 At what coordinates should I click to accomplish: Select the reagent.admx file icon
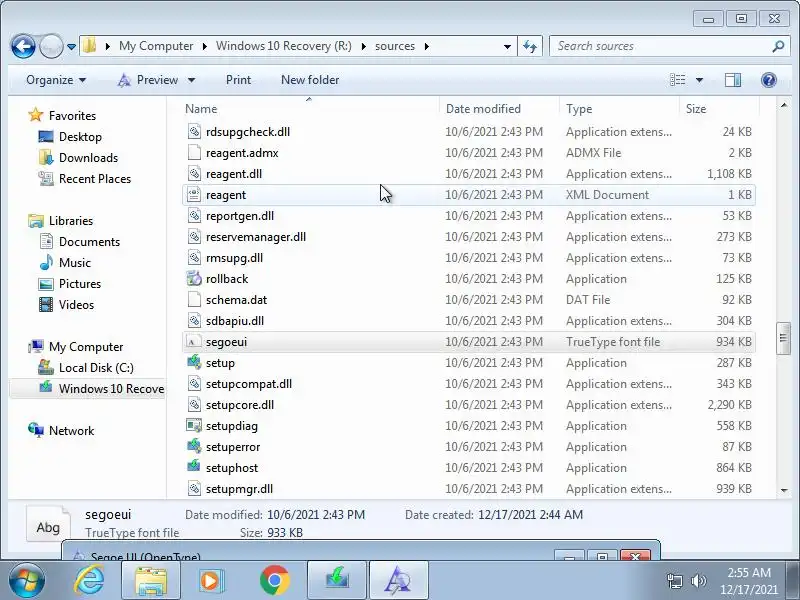click(x=194, y=153)
